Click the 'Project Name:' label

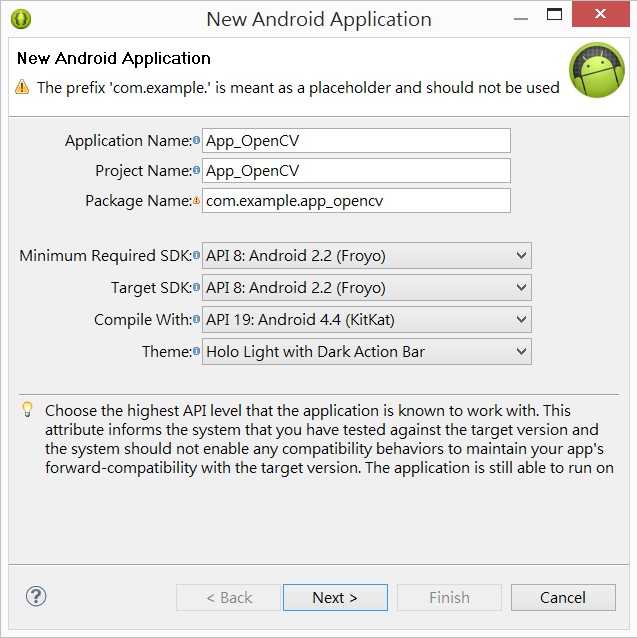pos(144,171)
